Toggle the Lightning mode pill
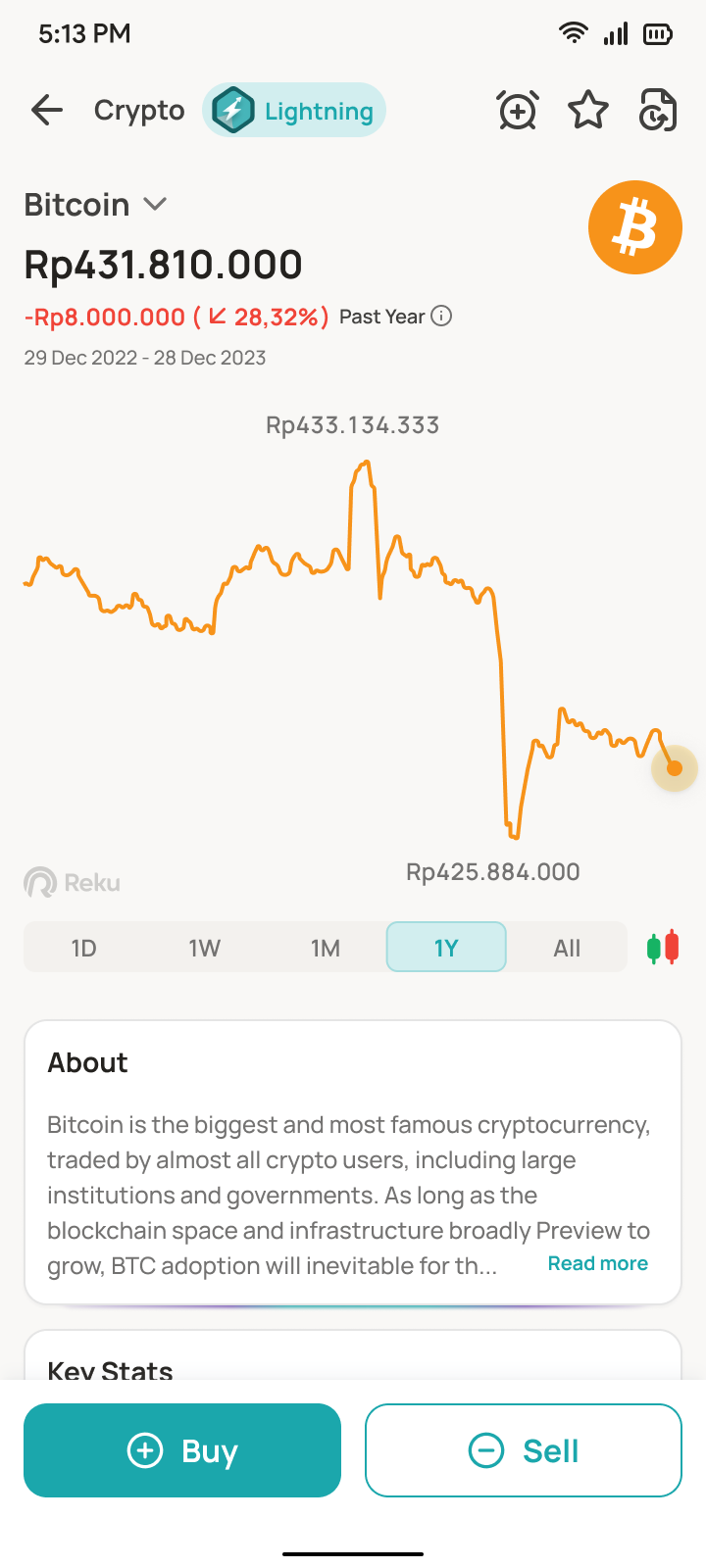 pyautogui.click(x=294, y=111)
